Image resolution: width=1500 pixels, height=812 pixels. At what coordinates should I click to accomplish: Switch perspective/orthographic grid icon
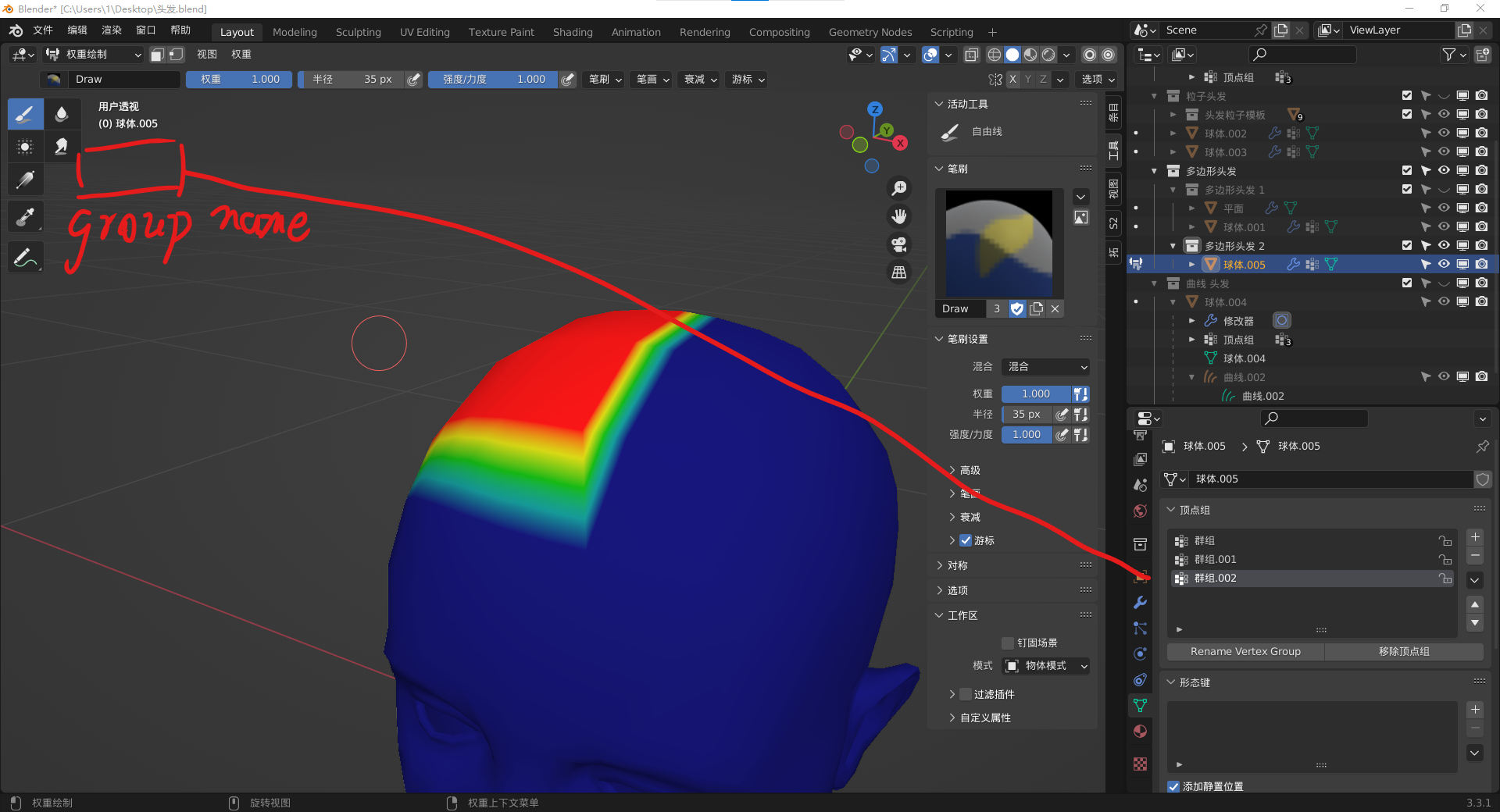coord(899,272)
